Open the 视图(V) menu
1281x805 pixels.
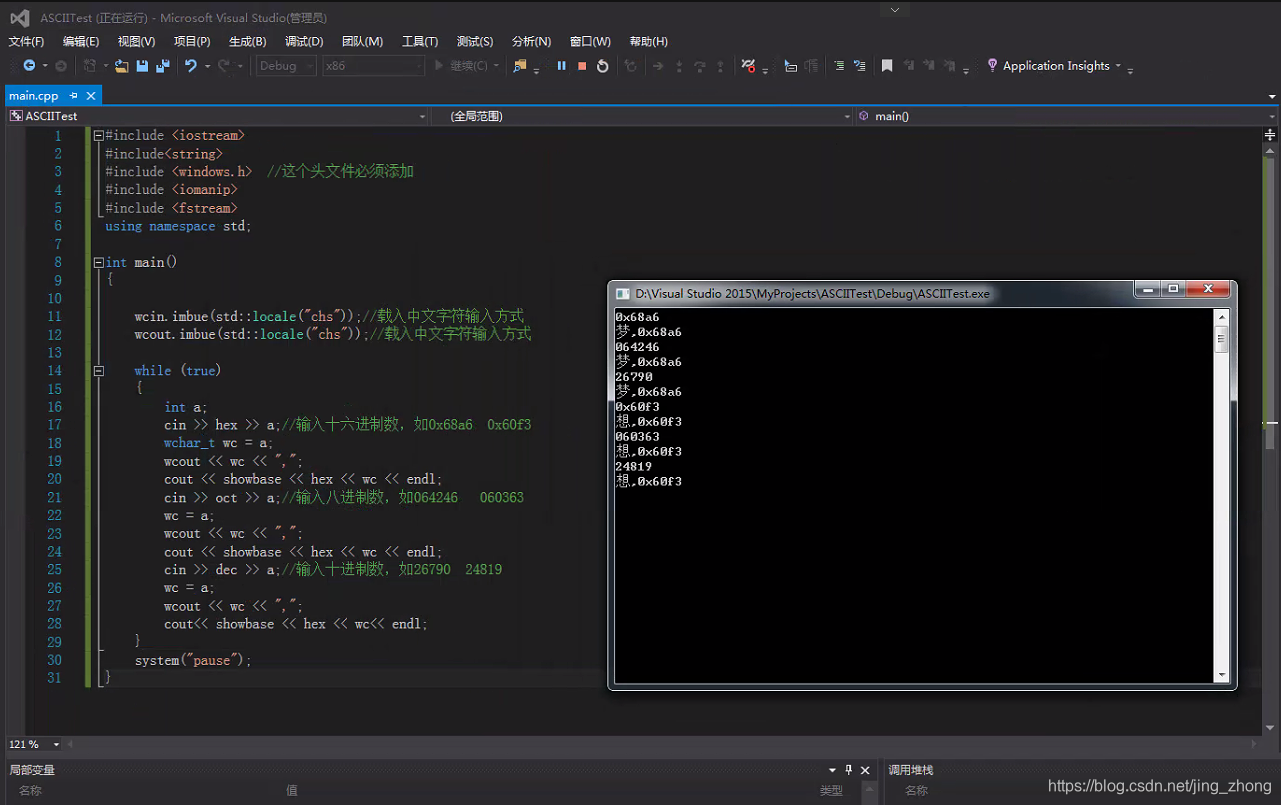tap(136, 41)
